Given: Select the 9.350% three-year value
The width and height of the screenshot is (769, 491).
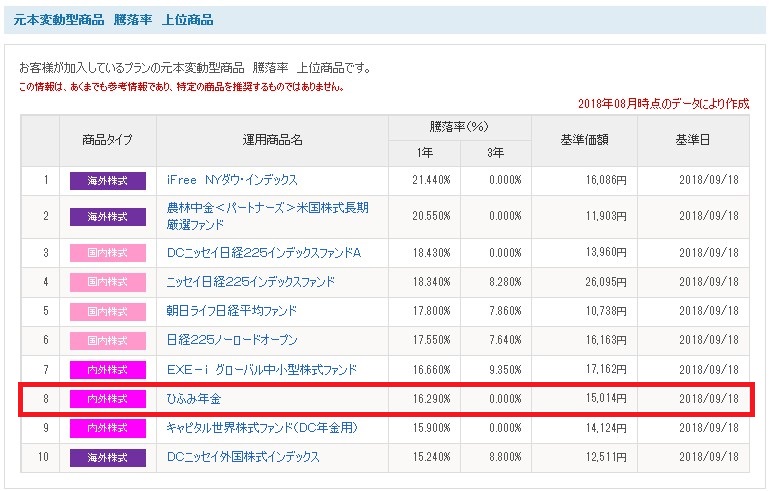Looking at the screenshot, I should (505, 369).
